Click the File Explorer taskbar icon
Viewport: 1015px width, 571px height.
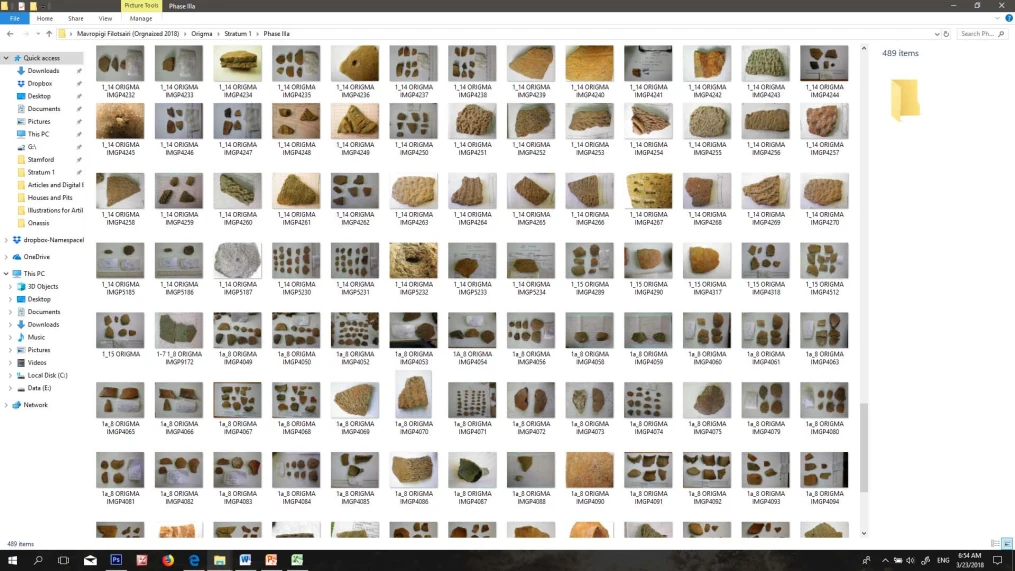point(219,560)
